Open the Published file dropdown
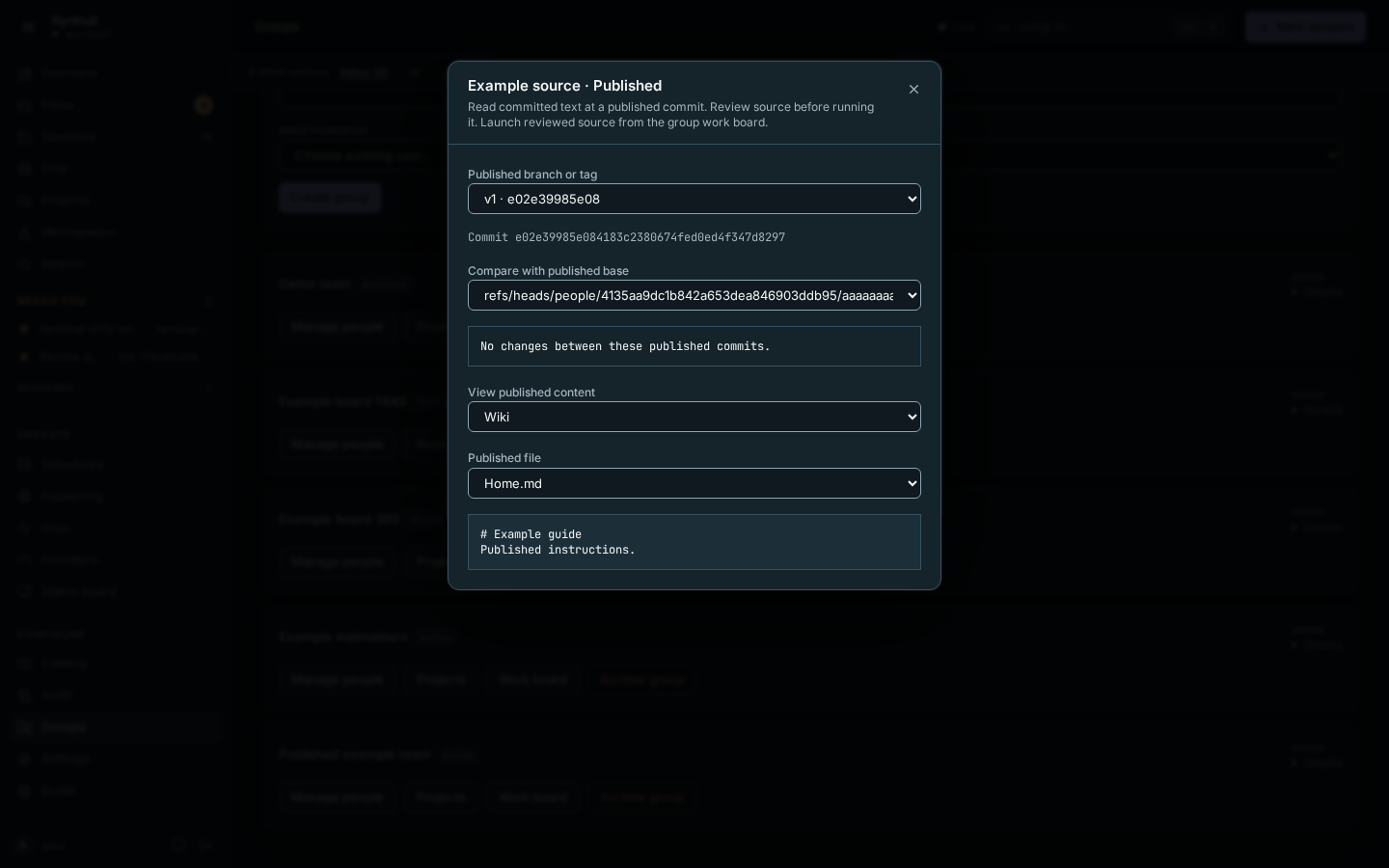Viewport: 1389px width, 868px height. tap(694, 483)
